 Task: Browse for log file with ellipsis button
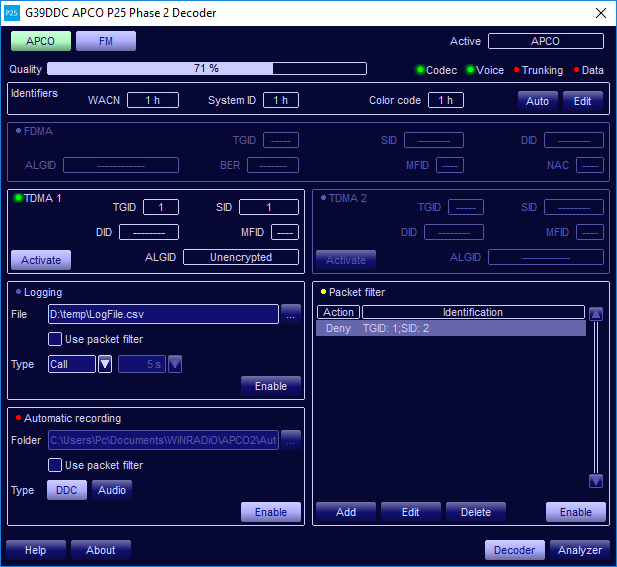coord(291,314)
